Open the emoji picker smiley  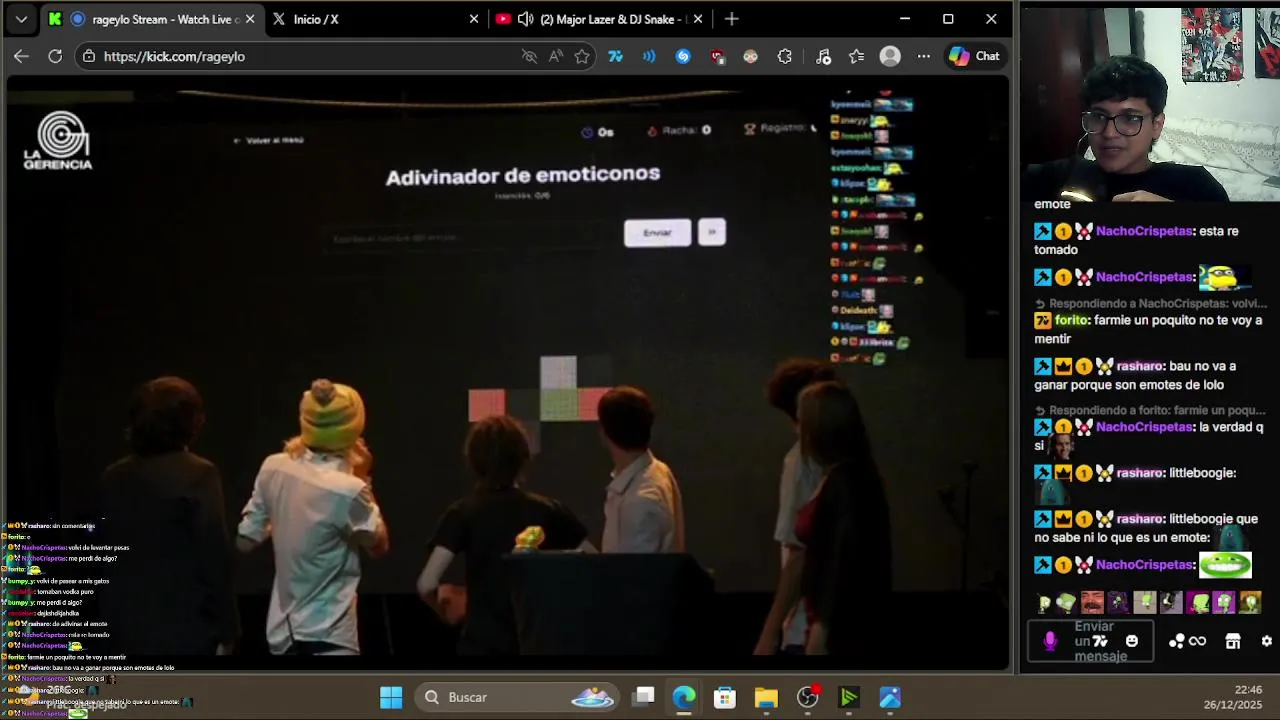click(1132, 641)
